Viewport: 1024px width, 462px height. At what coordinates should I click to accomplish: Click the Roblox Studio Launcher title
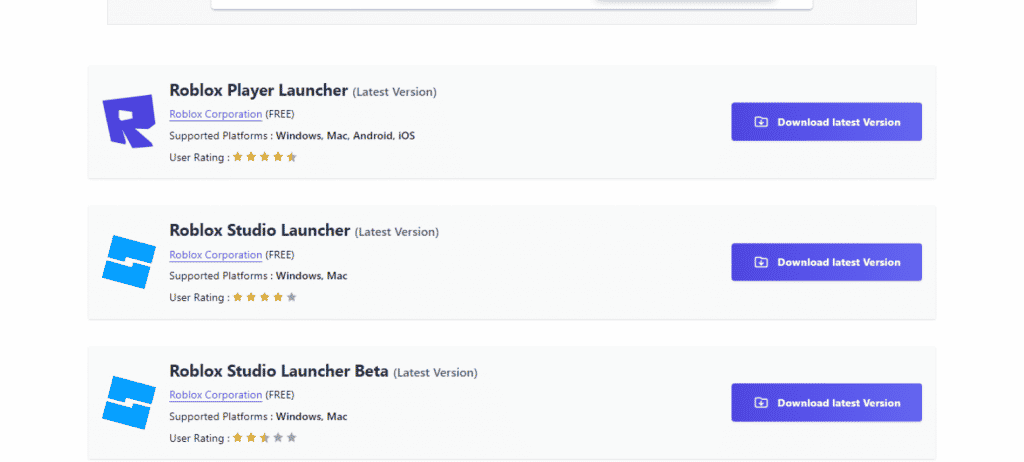(259, 231)
